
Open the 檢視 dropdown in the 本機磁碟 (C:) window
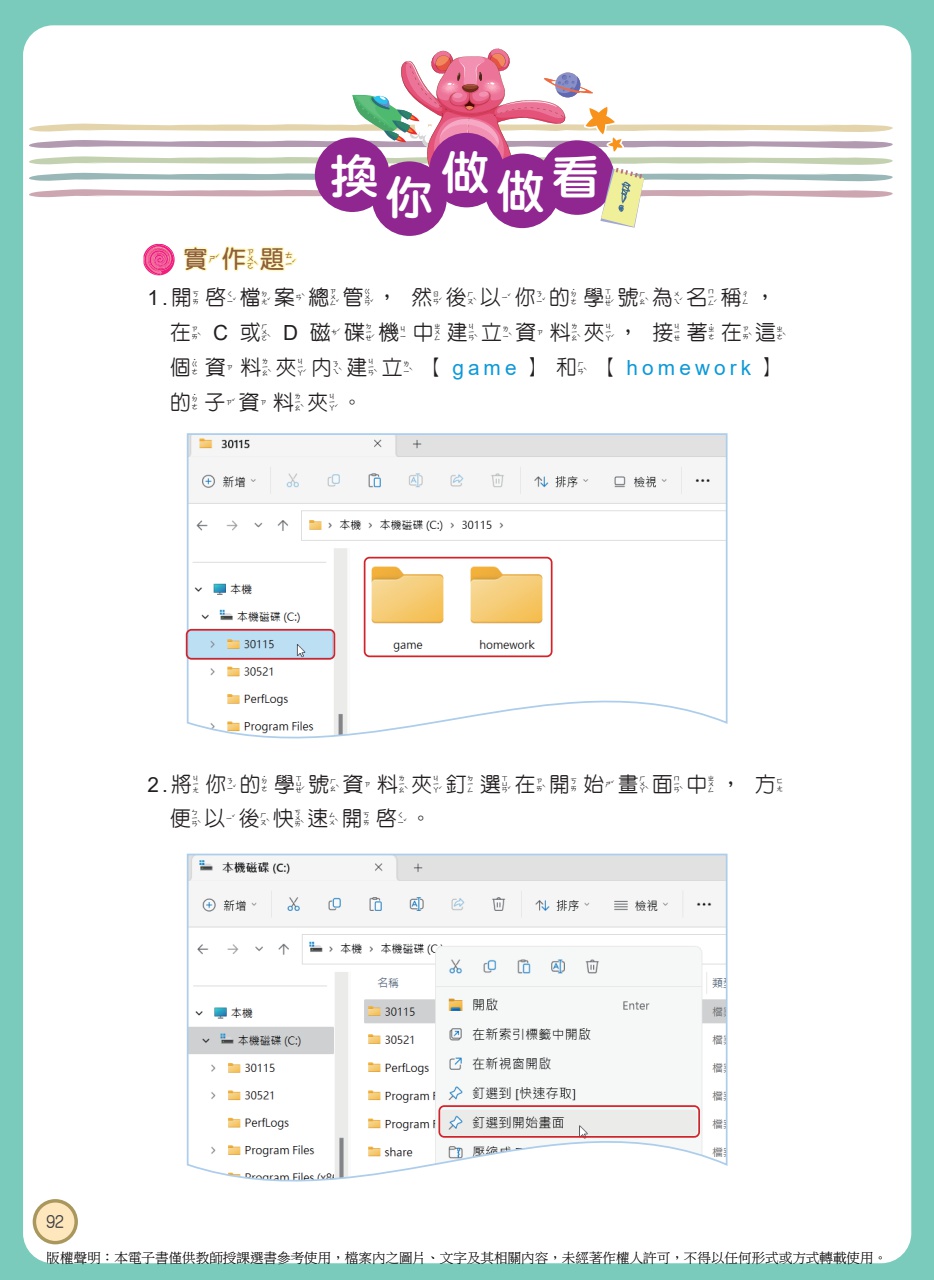(x=641, y=905)
